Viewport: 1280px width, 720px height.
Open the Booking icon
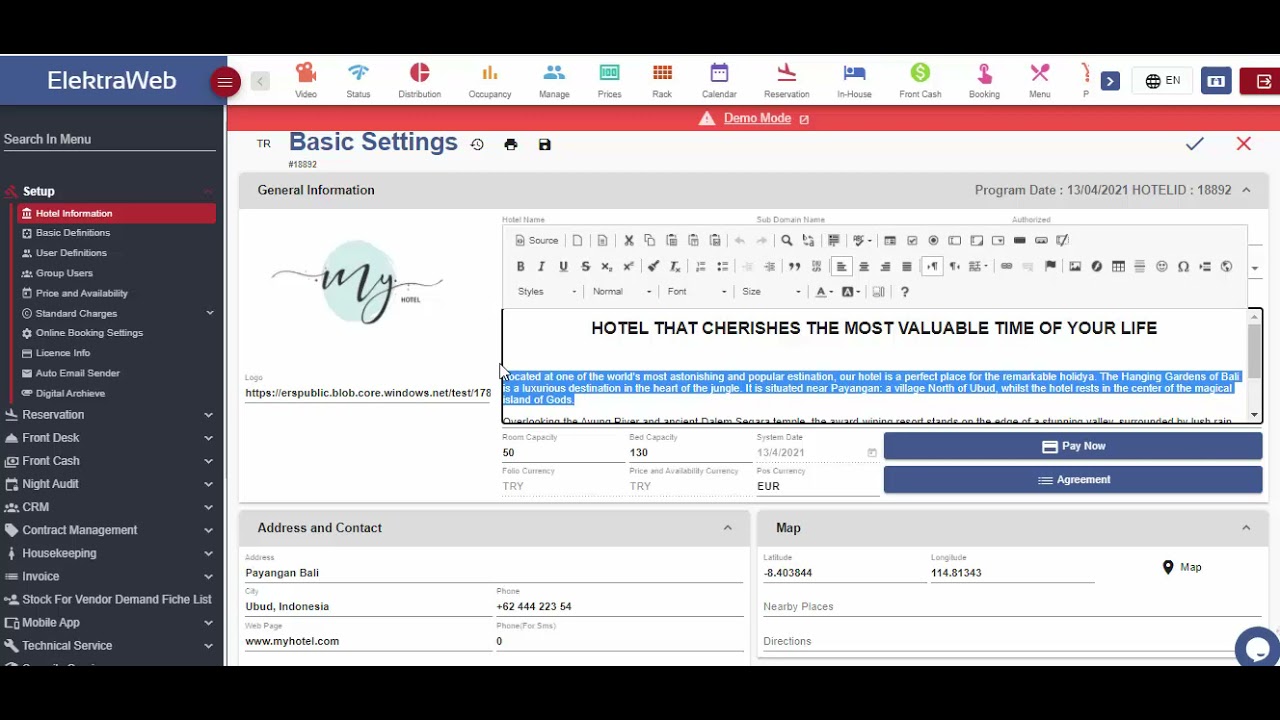point(984,80)
